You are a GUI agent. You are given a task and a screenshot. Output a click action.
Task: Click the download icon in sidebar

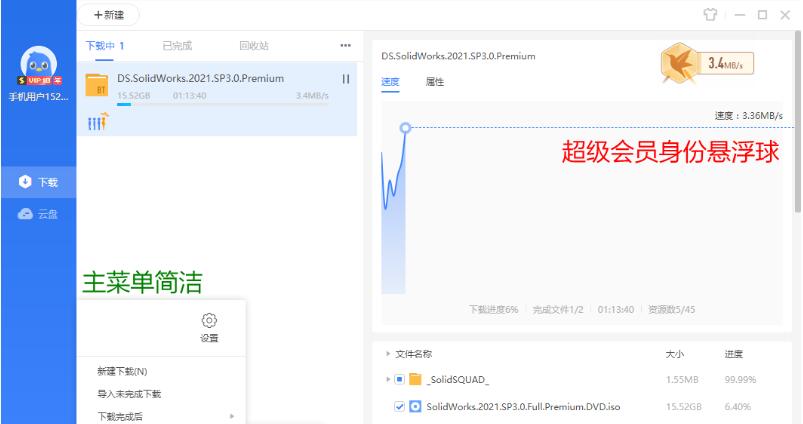[25, 182]
